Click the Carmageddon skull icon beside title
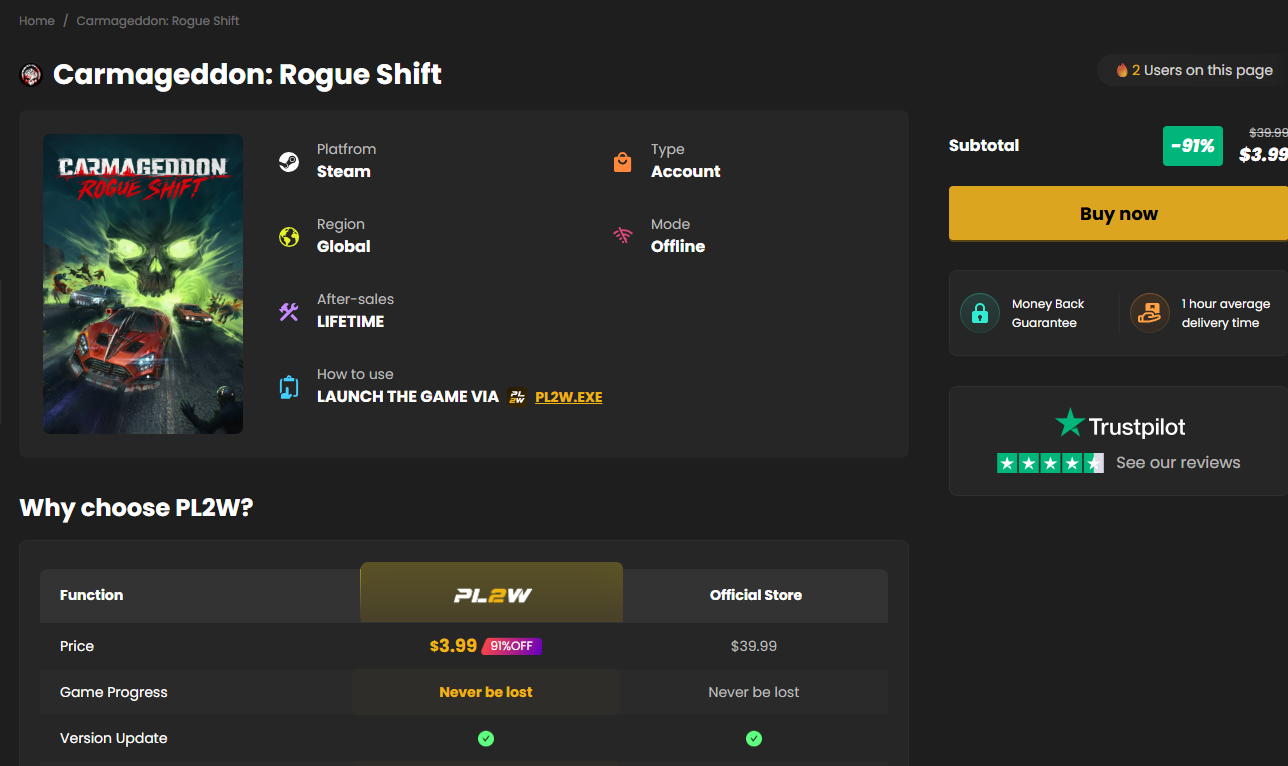Image resolution: width=1288 pixels, height=766 pixels. pos(31,75)
